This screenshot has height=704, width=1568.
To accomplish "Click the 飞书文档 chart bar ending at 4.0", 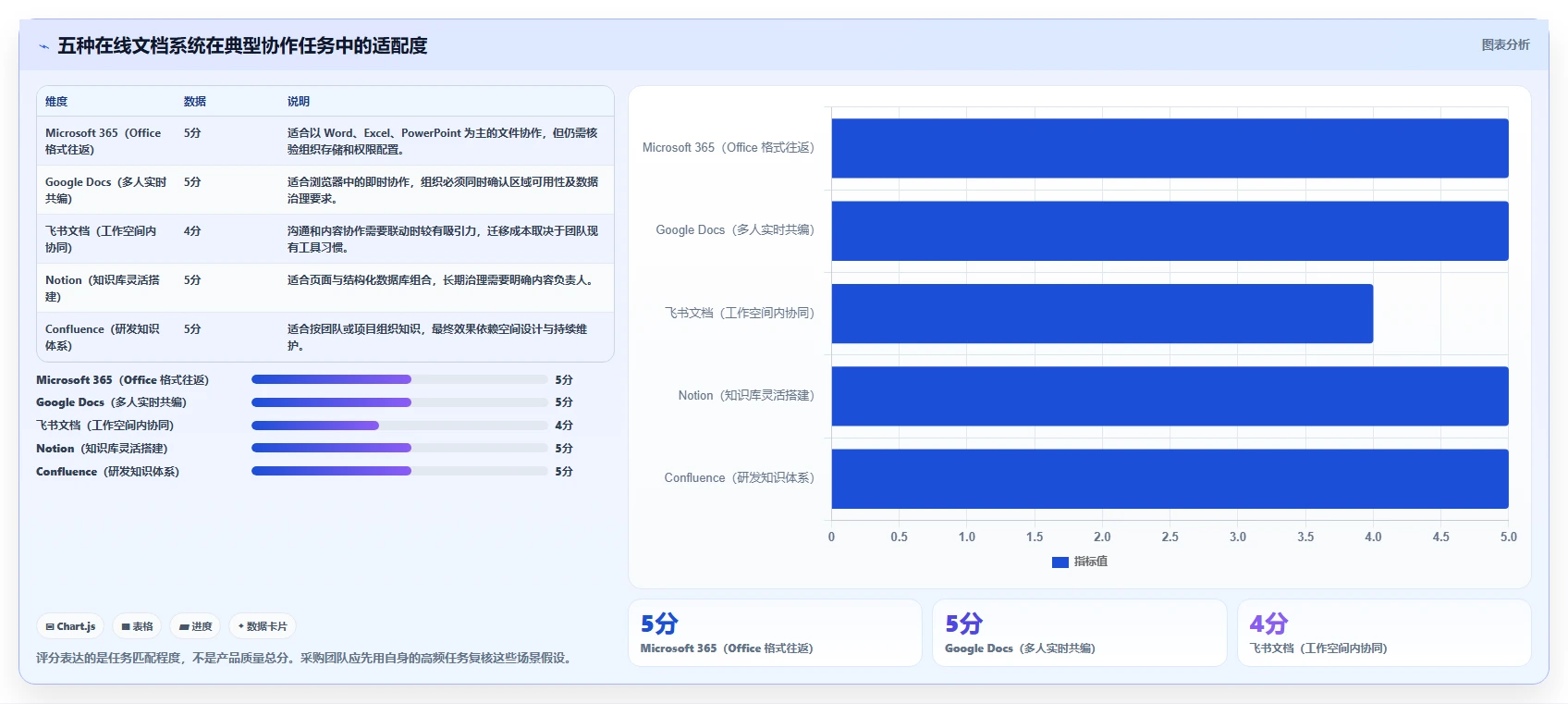I will click(x=1102, y=314).
